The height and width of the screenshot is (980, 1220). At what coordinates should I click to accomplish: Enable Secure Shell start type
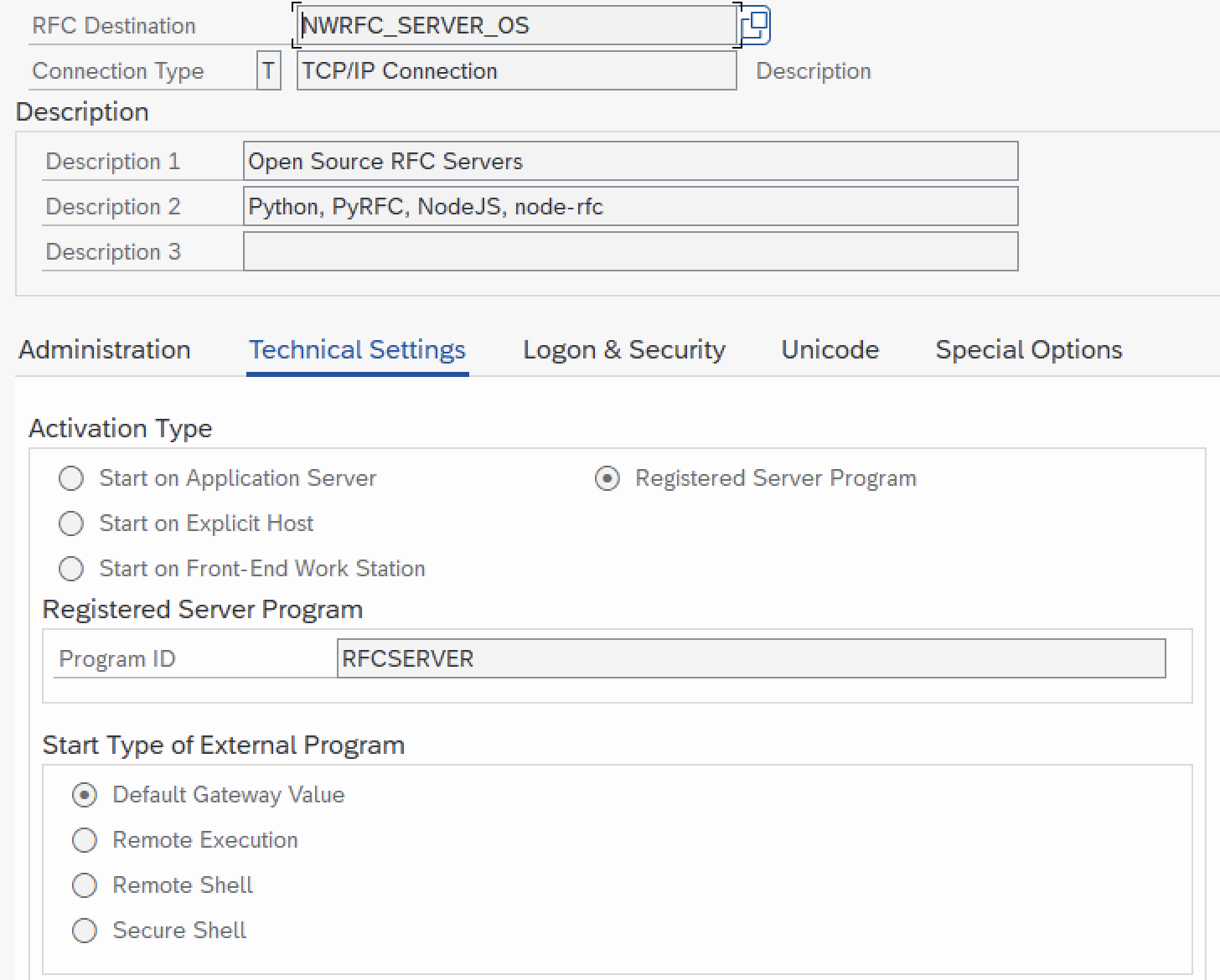[x=85, y=931]
